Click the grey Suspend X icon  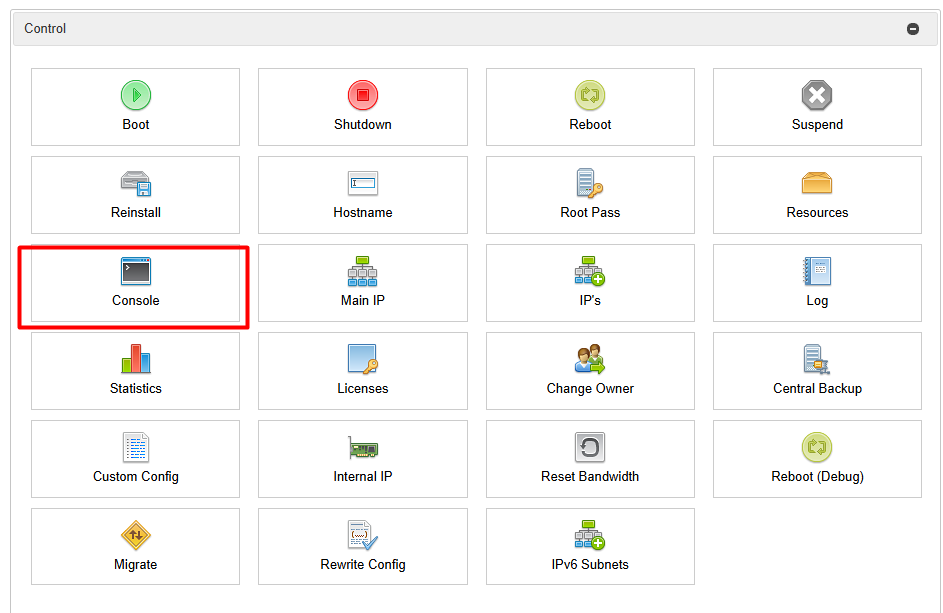[817, 95]
